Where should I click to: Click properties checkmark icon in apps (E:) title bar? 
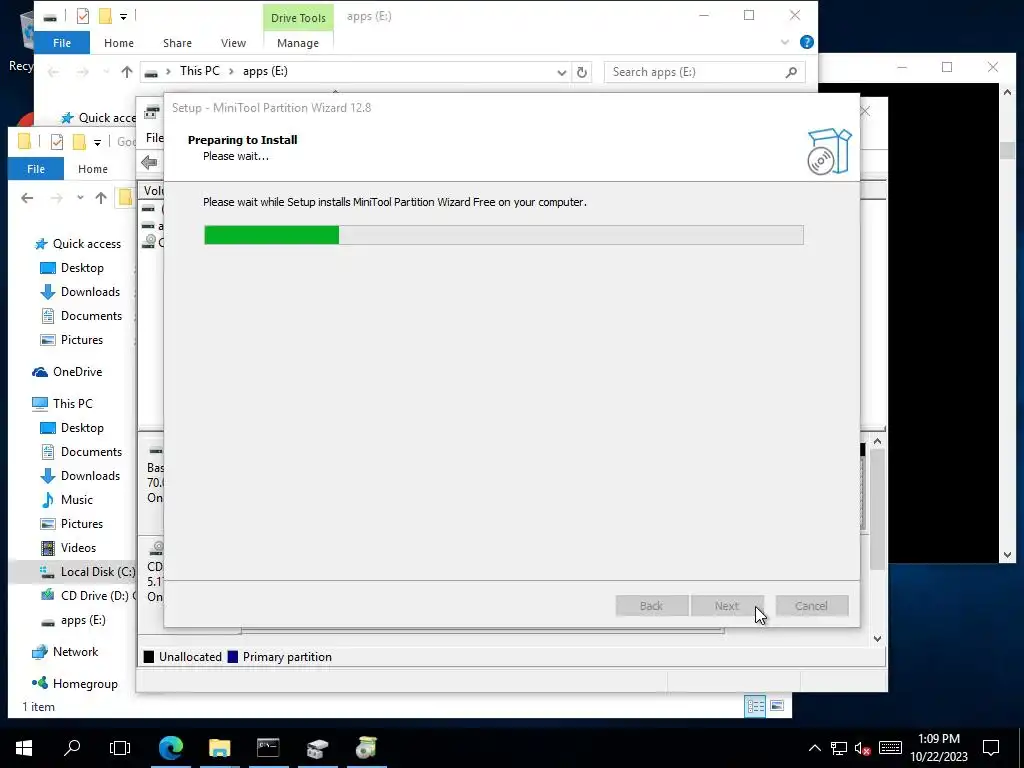coord(83,16)
